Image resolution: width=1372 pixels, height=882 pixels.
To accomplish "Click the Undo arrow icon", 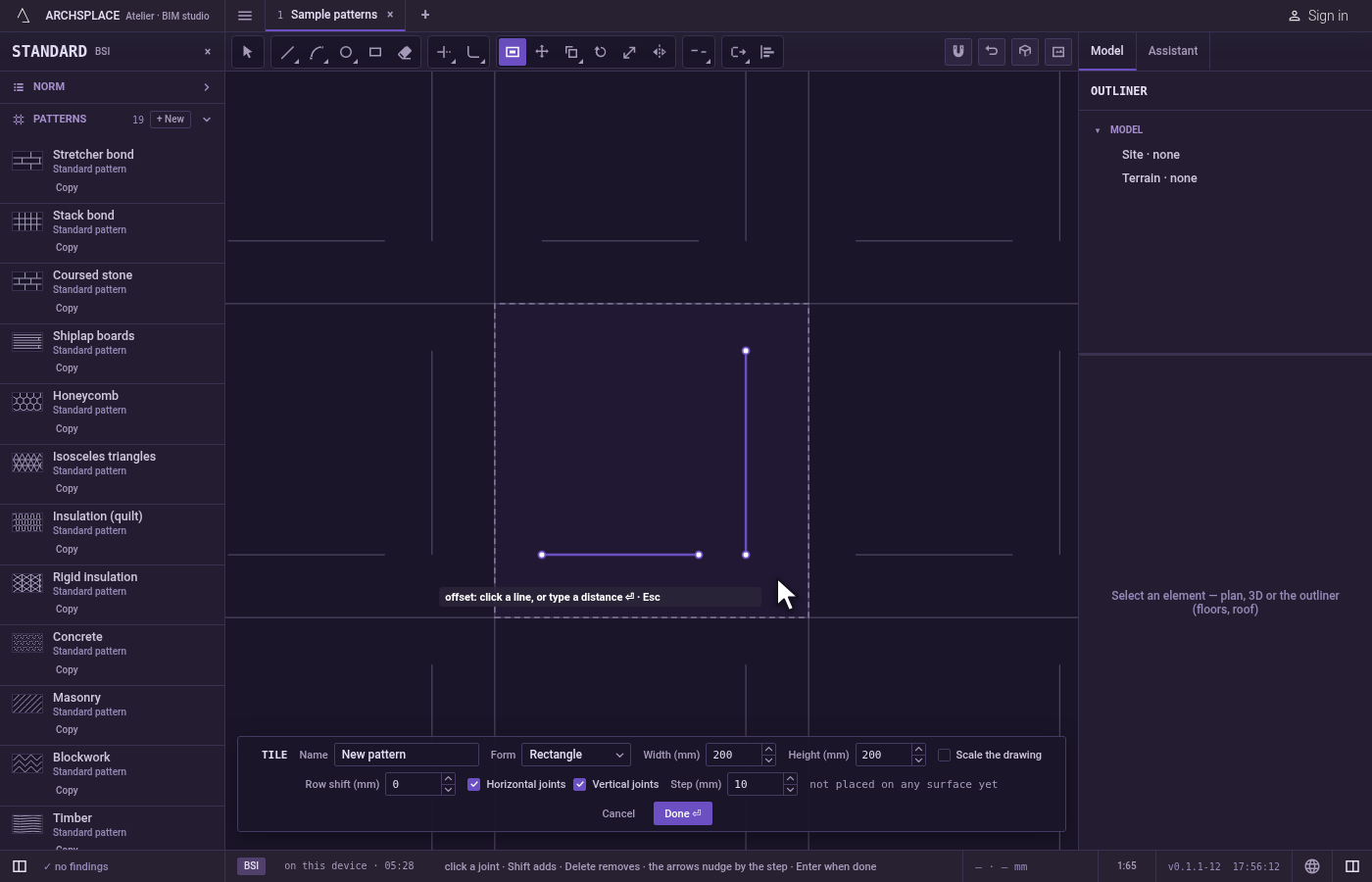I will pos(992,51).
